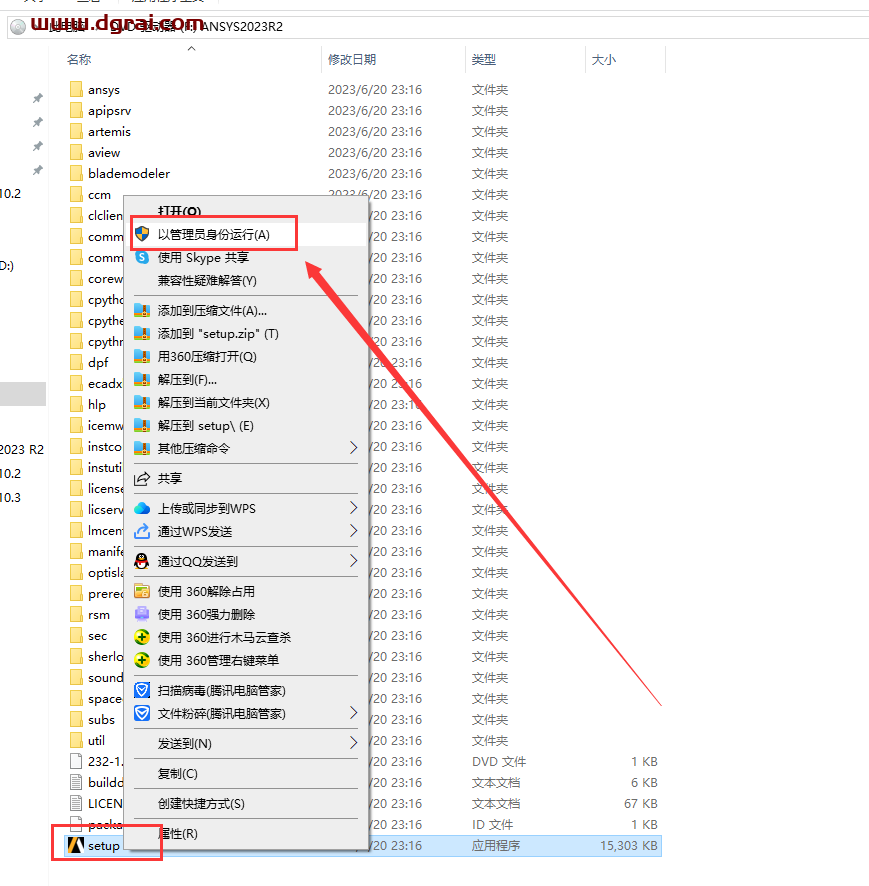Sort by the 名称 (Name) column header
869x886 pixels.
[x=79, y=59]
